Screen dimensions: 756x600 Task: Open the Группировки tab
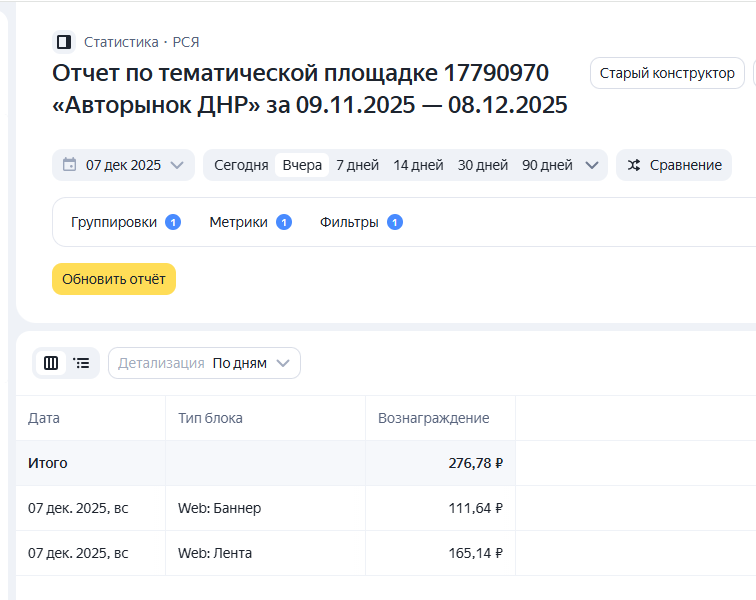pyautogui.click(x=114, y=222)
